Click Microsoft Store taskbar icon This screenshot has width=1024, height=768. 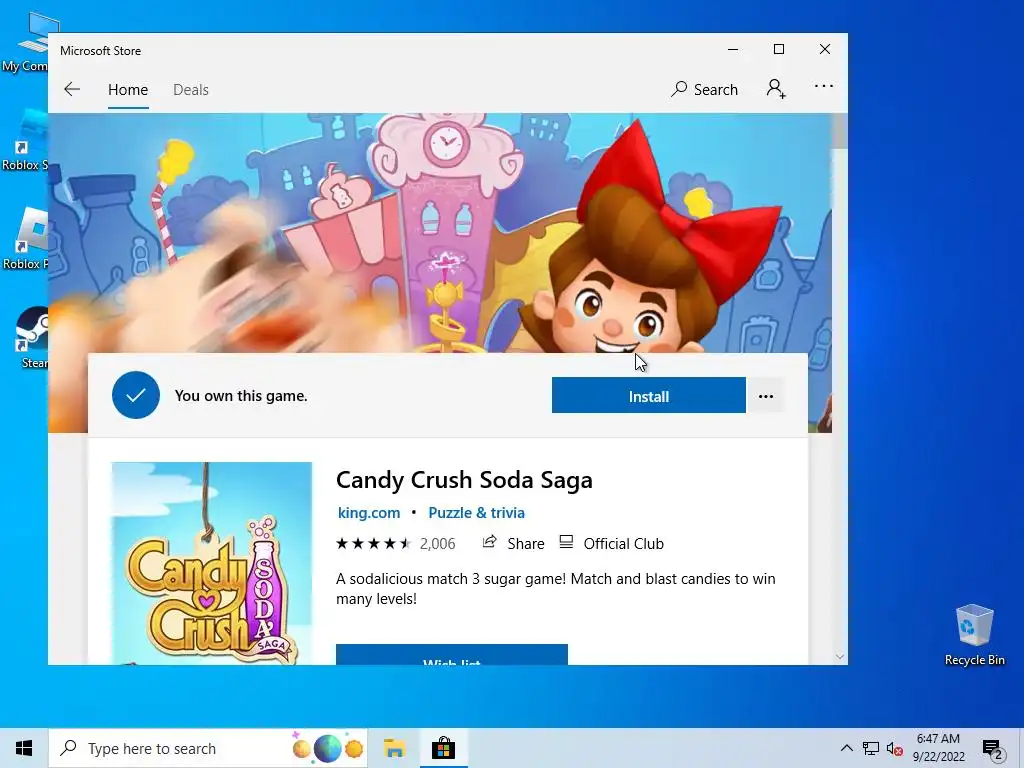443,748
